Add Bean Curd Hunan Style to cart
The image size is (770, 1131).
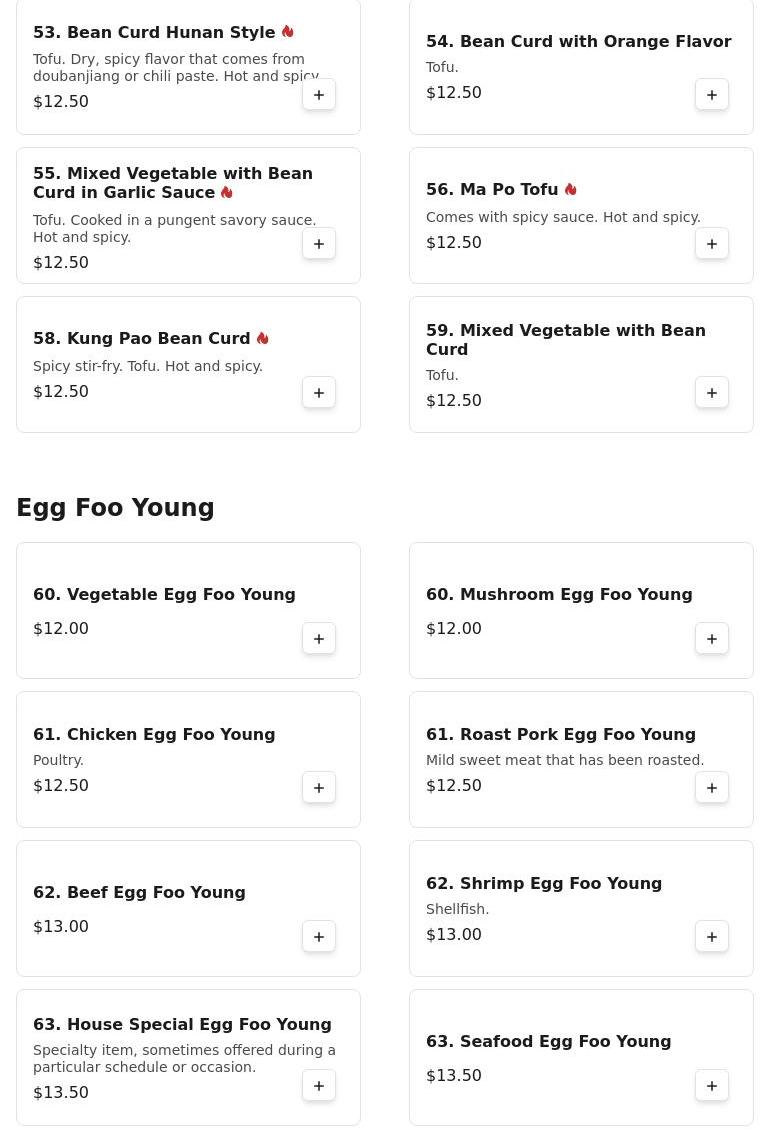(319, 95)
